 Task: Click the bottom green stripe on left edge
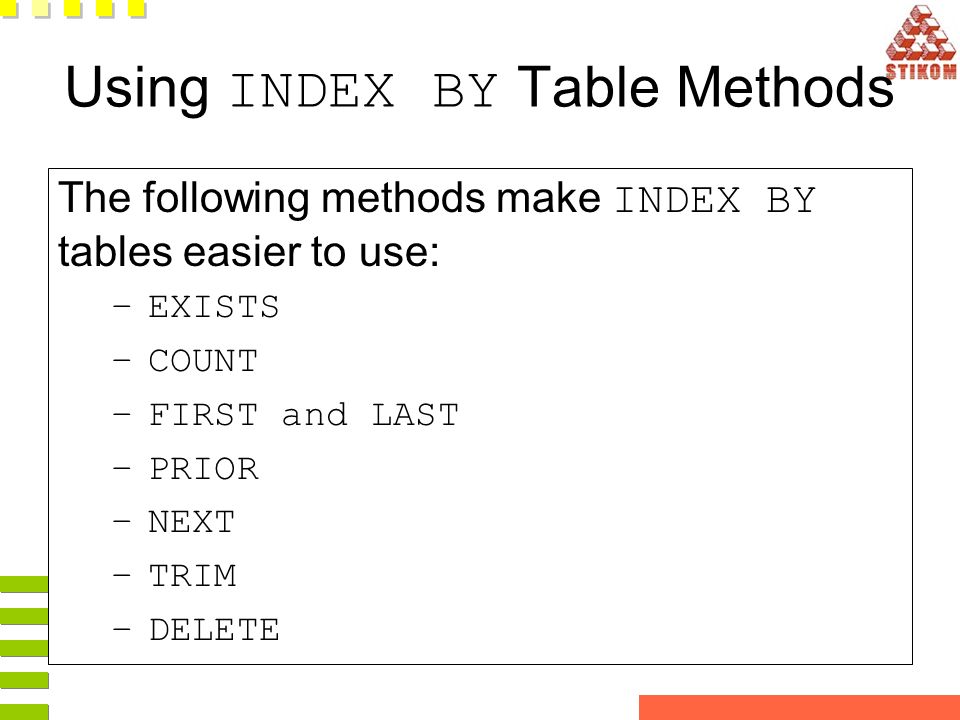click(x=24, y=712)
